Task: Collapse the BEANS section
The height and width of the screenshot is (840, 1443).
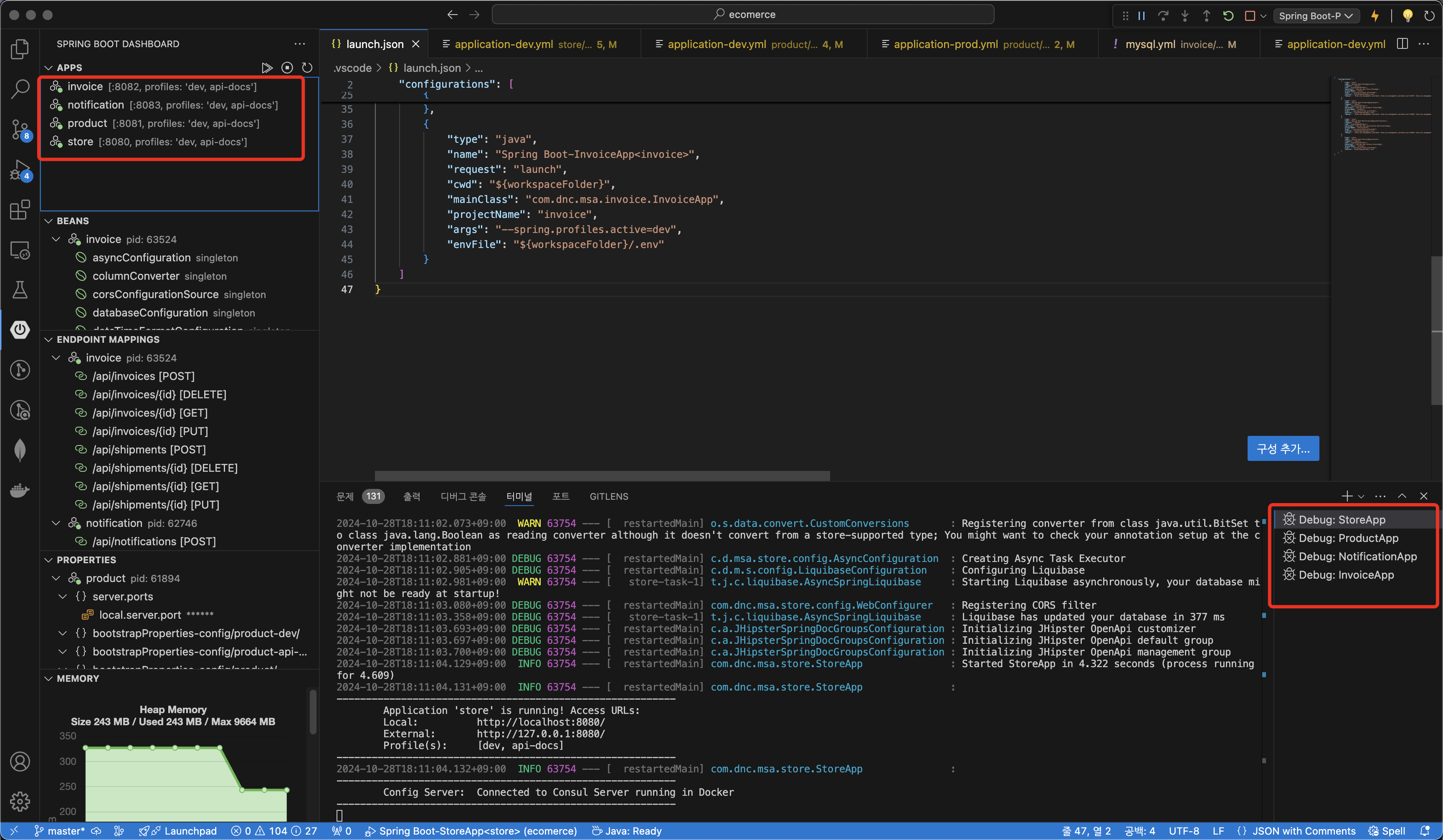Action: tap(49, 221)
